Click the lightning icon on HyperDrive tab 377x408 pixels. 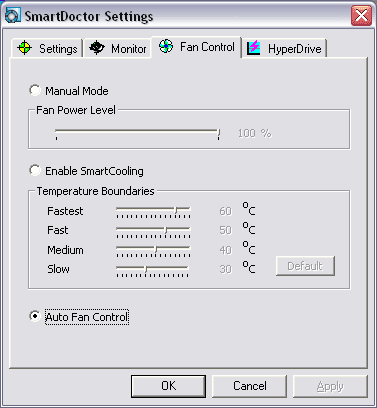(x=254, y=48)
